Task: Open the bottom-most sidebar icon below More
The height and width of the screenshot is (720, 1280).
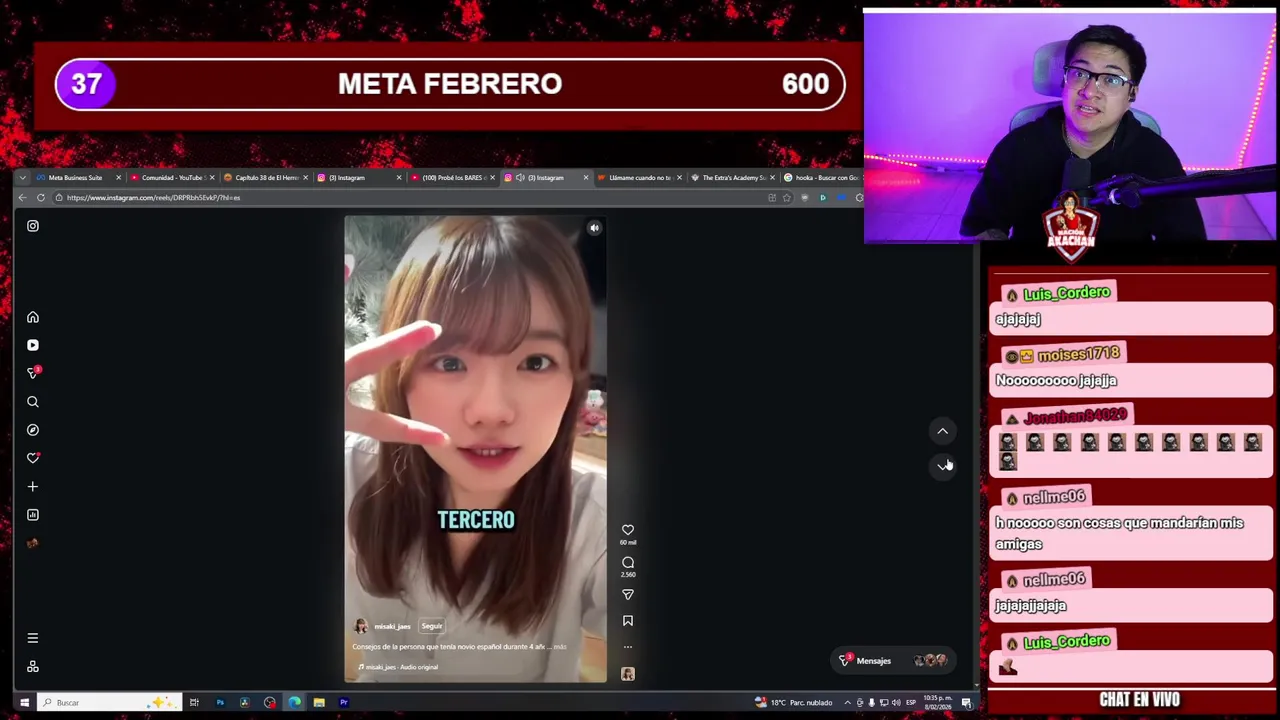Action: 33,666
